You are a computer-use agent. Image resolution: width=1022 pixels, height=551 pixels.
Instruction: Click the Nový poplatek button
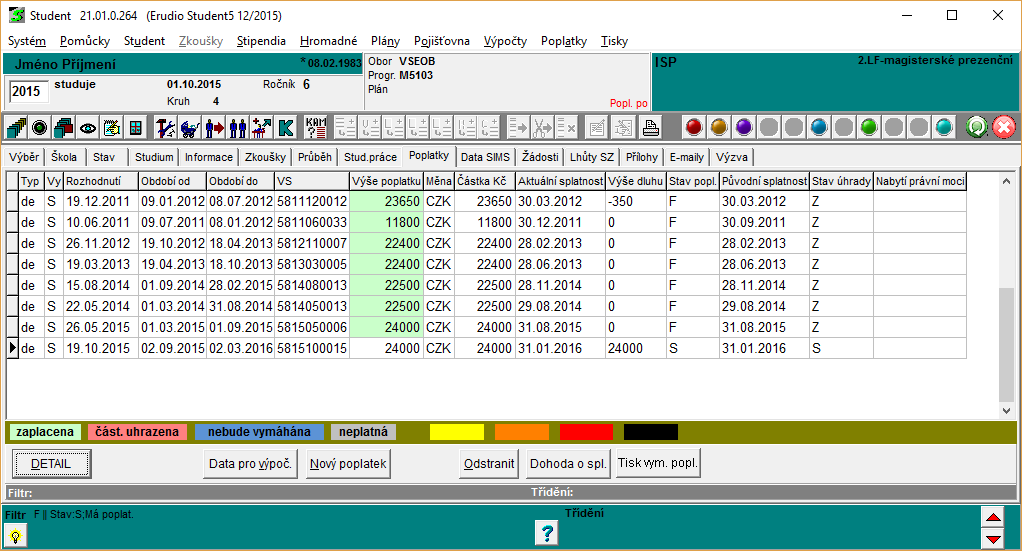(348, 464)
